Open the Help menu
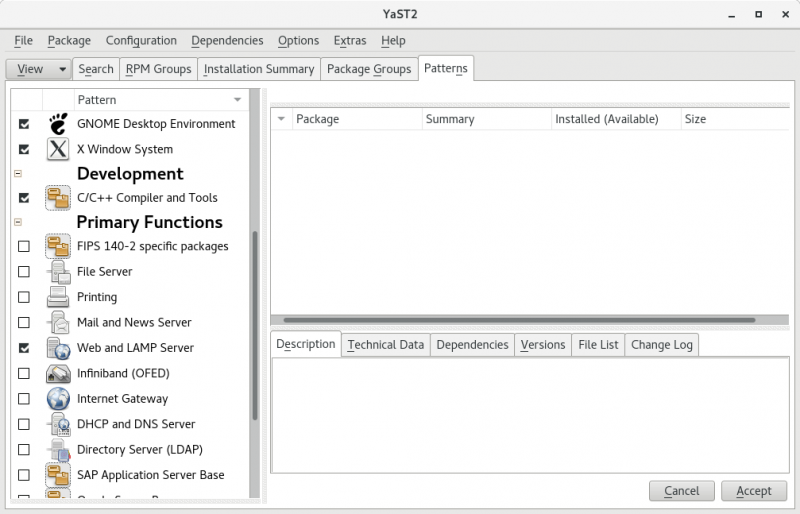 pyautogui.click(x=393, y=41)
